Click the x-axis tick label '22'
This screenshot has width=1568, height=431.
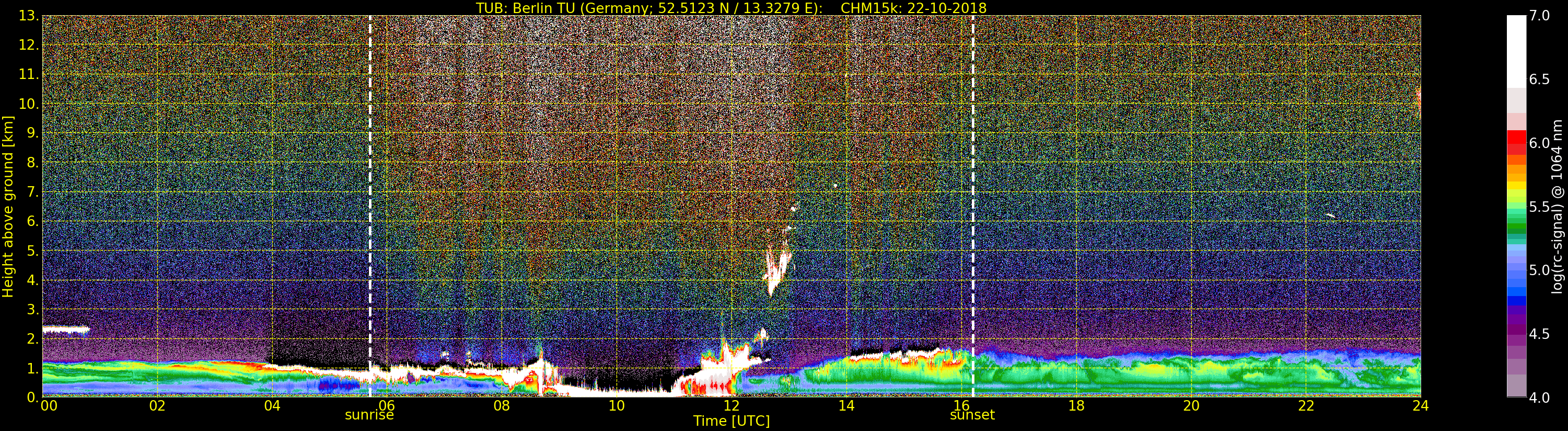(1306, 406)
